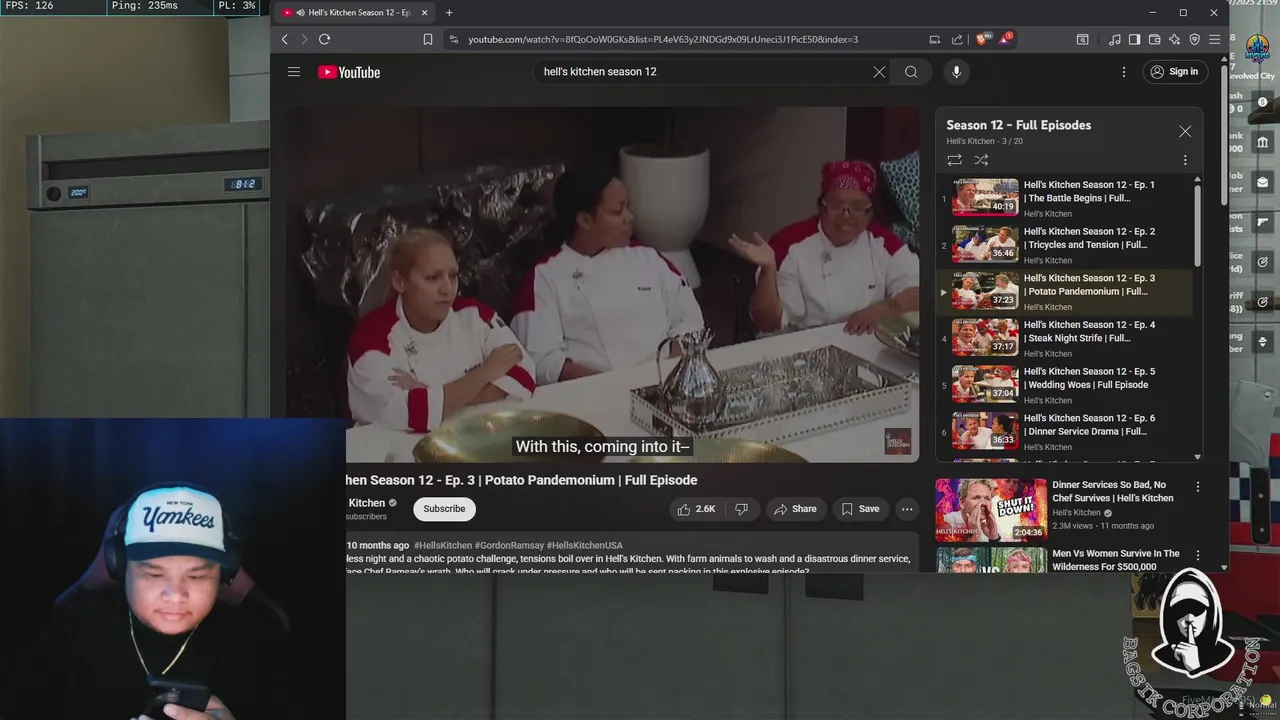Open Ep. 6 Dinner Service Drama thumbnail

(985, 431)
